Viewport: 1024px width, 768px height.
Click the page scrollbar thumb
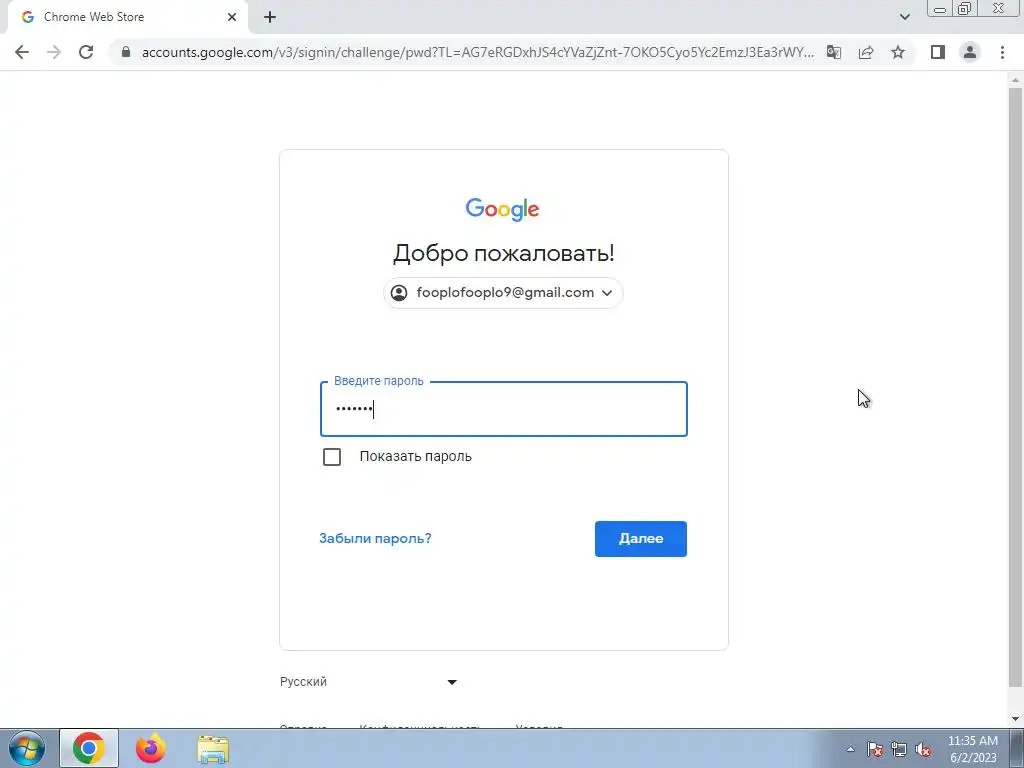tap(1015, 385)
